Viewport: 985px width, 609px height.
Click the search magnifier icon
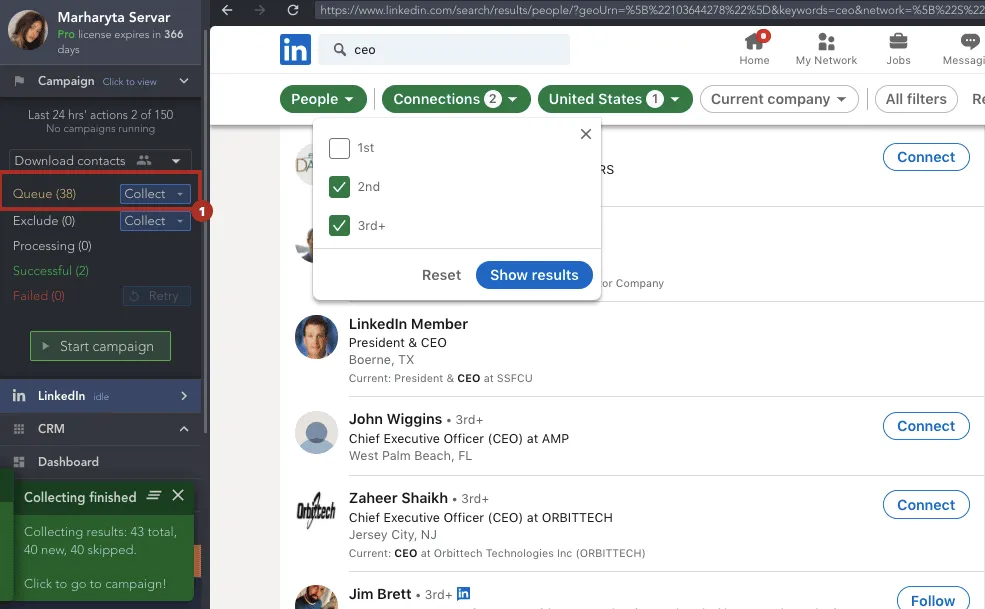click(340, 50)
